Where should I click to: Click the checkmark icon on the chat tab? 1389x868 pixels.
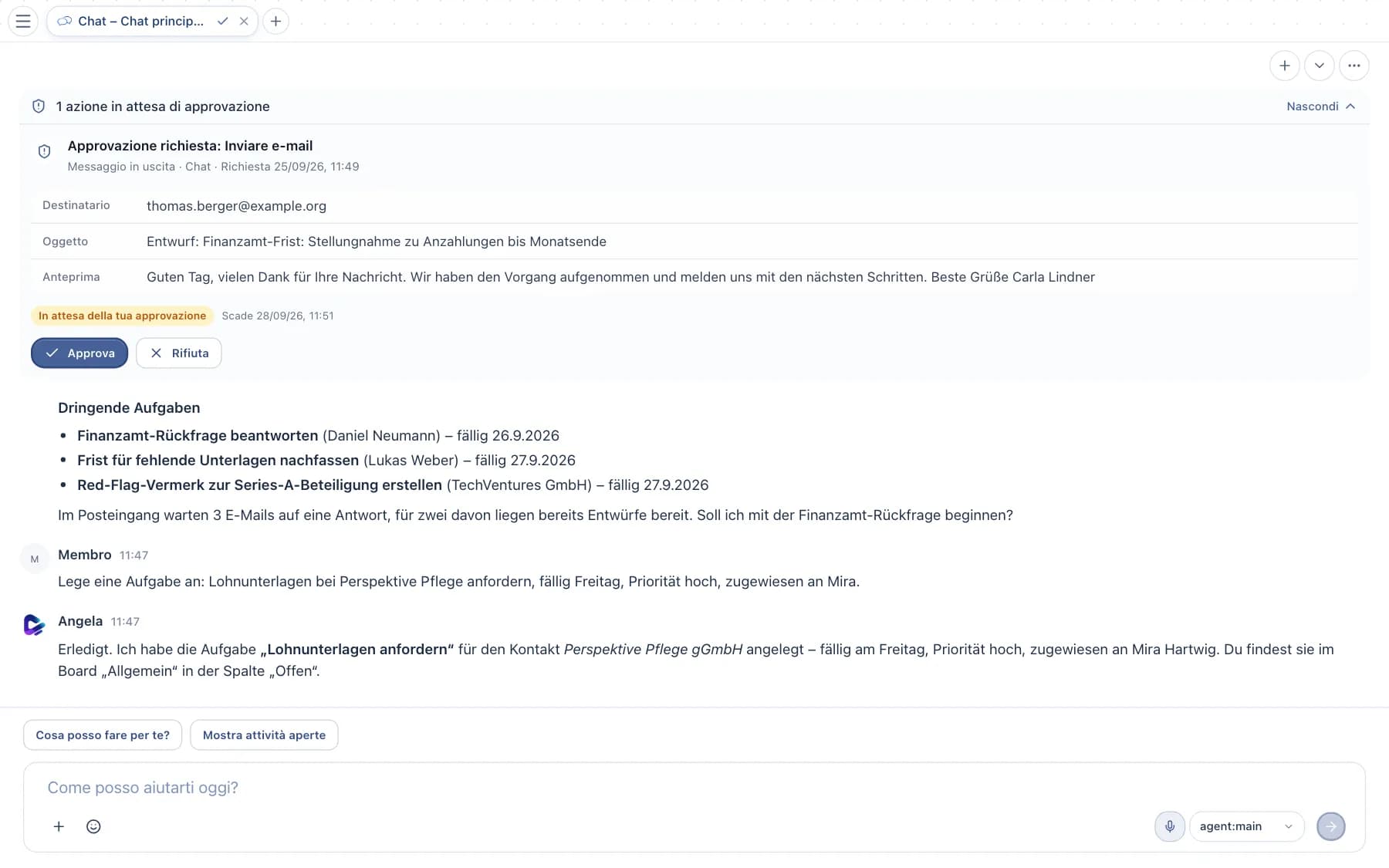click(222, 21)
